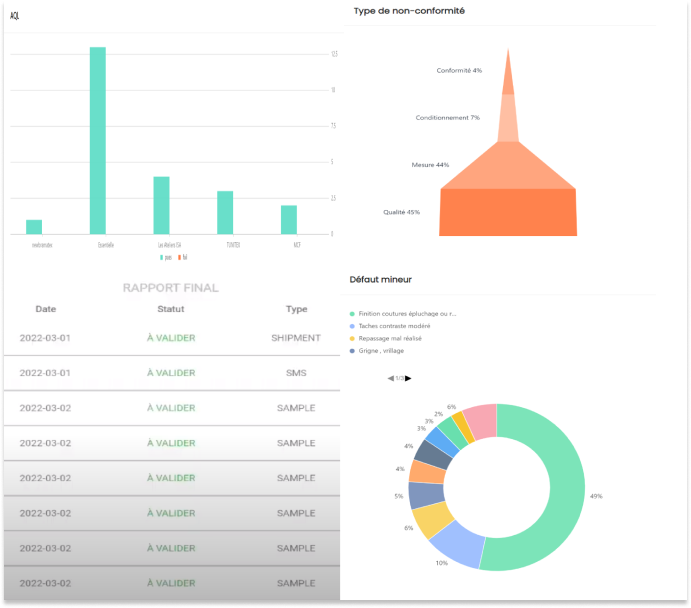Screen dimensions: 691x608
Task: Click the tallest AQL bar for Essentielle
Action: click(98, 140)
